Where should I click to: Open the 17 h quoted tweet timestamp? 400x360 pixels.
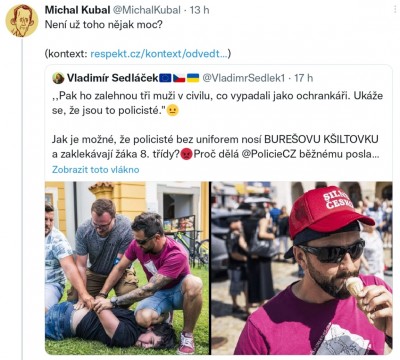(x=303, y=78)
